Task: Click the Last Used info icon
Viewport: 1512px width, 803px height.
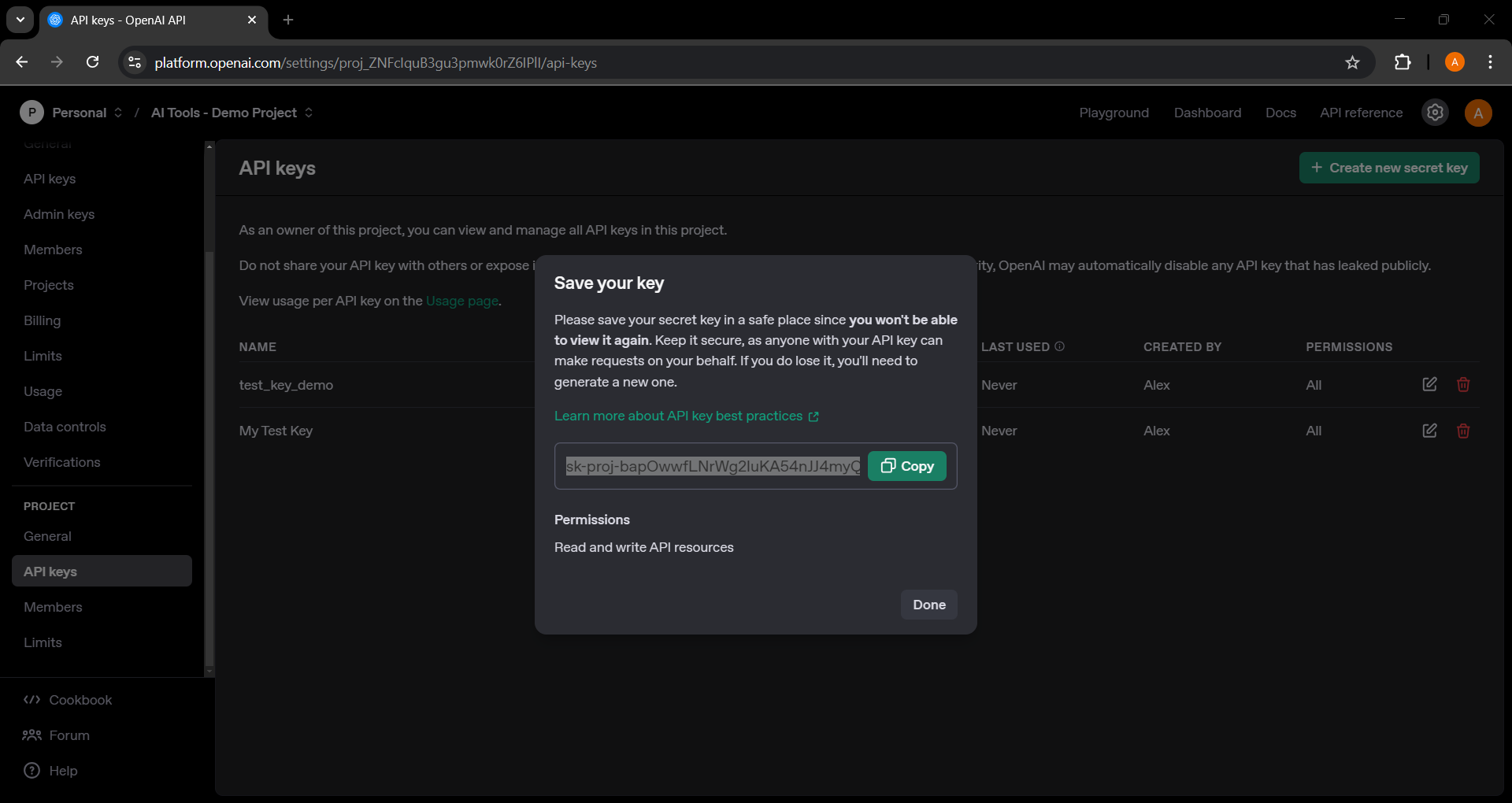Action: point(1059,346)
